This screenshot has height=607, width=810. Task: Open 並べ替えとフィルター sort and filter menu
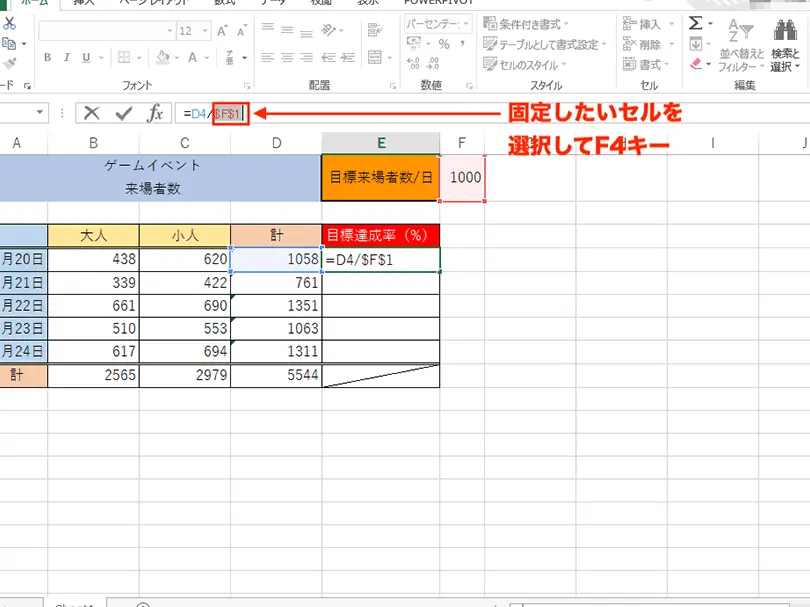click(741, 45)
